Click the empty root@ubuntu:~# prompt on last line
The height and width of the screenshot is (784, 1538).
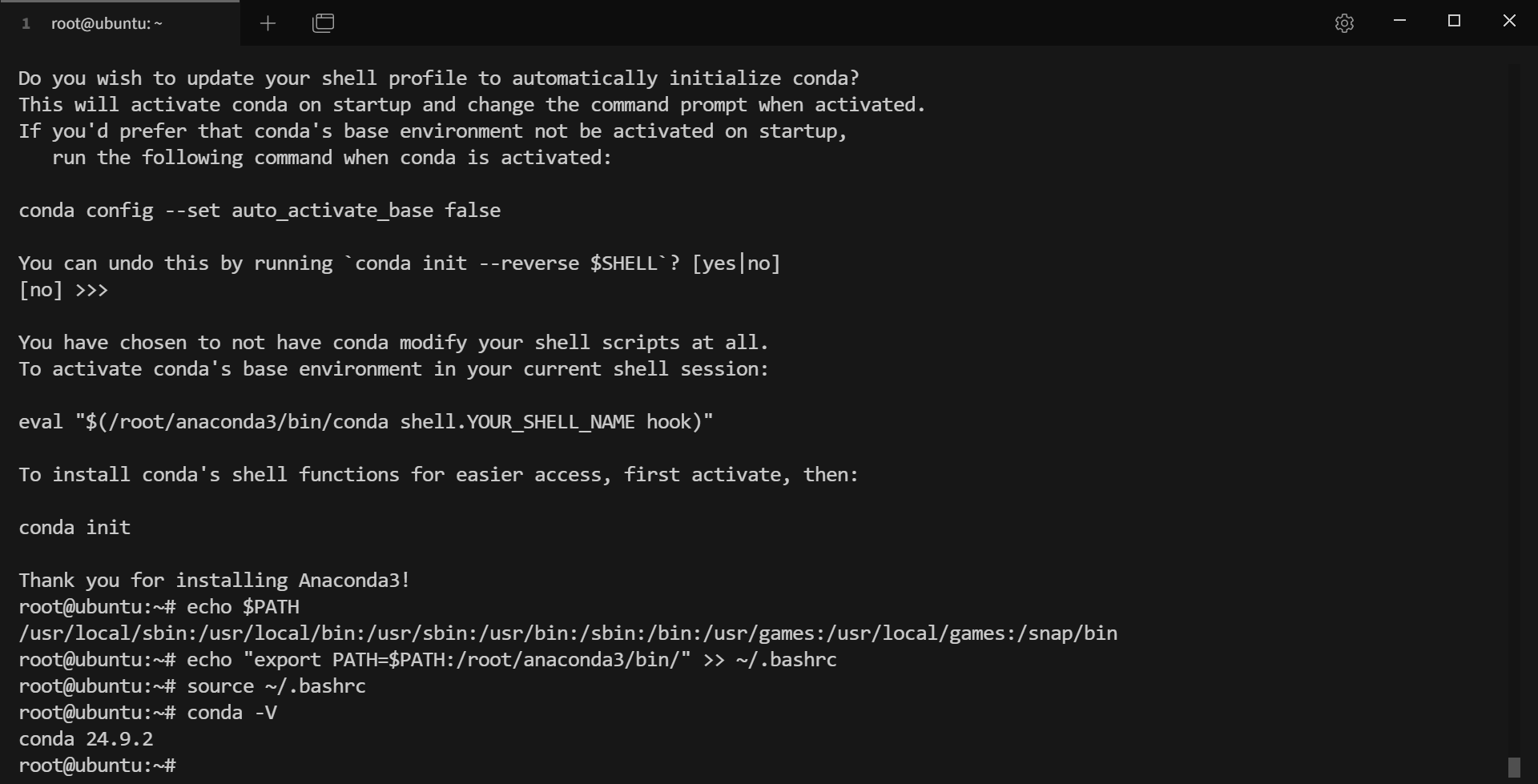tap(97, 766)
